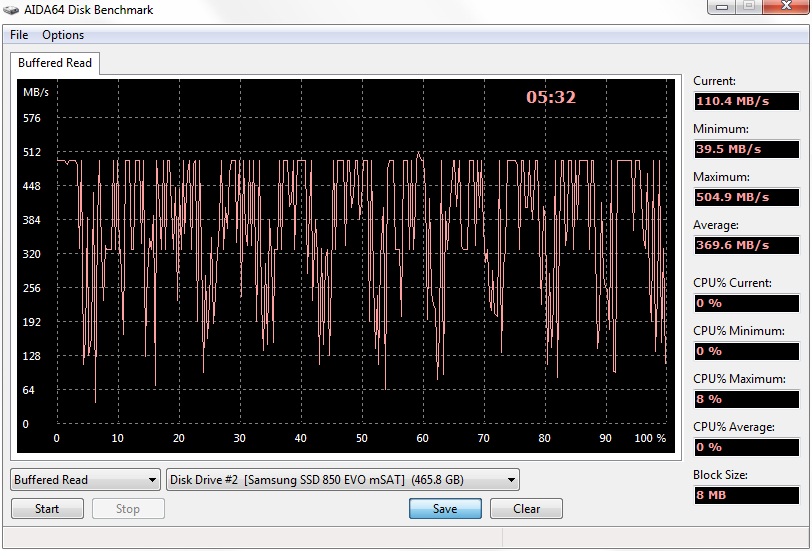Open the File menu
The height and width of the screenshot is (551, 812).
point(19,35)
